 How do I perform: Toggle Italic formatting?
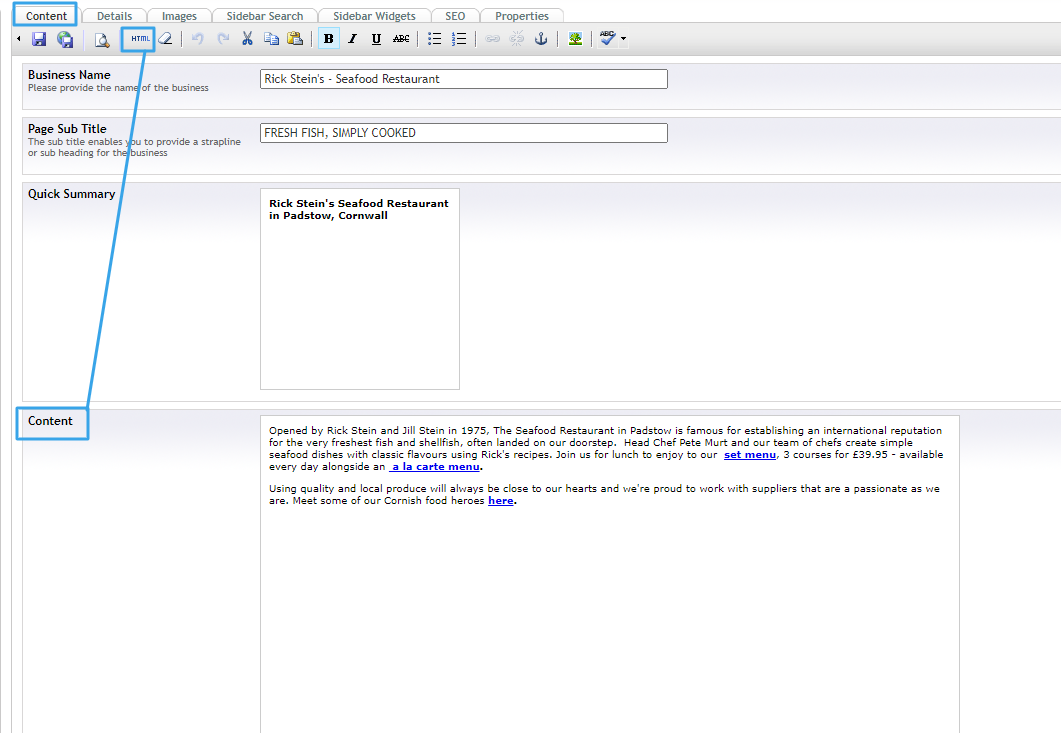[x=353, y=39]
